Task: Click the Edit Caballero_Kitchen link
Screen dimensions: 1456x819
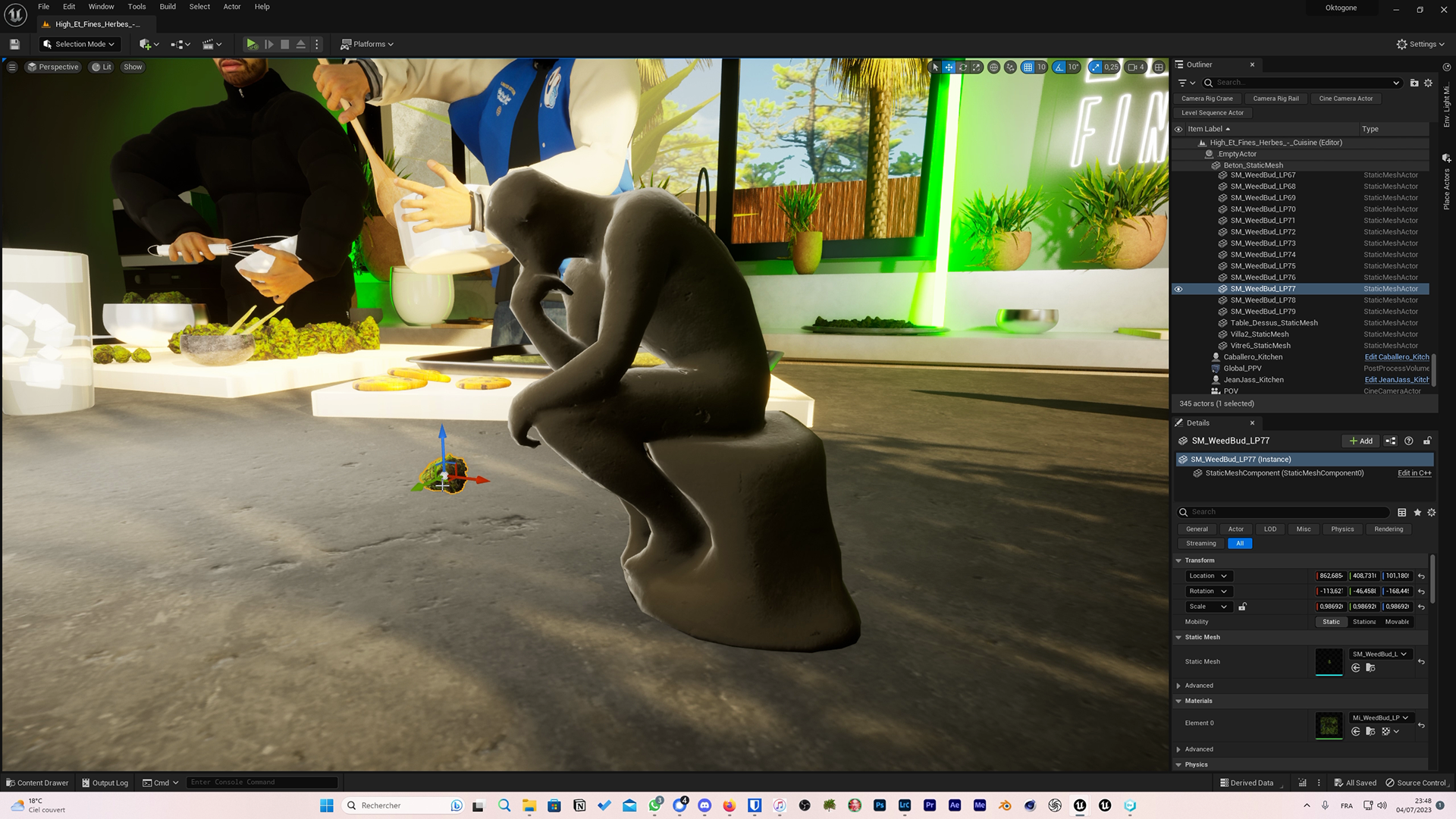Action: point(1397,357)
